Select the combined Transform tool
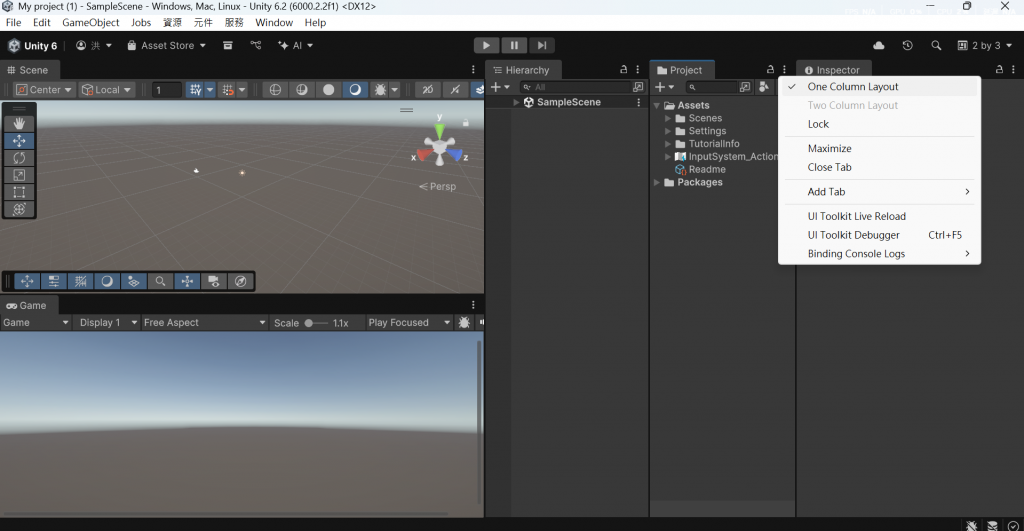This screenshot has height=531, width=1024. pos(19,209)
